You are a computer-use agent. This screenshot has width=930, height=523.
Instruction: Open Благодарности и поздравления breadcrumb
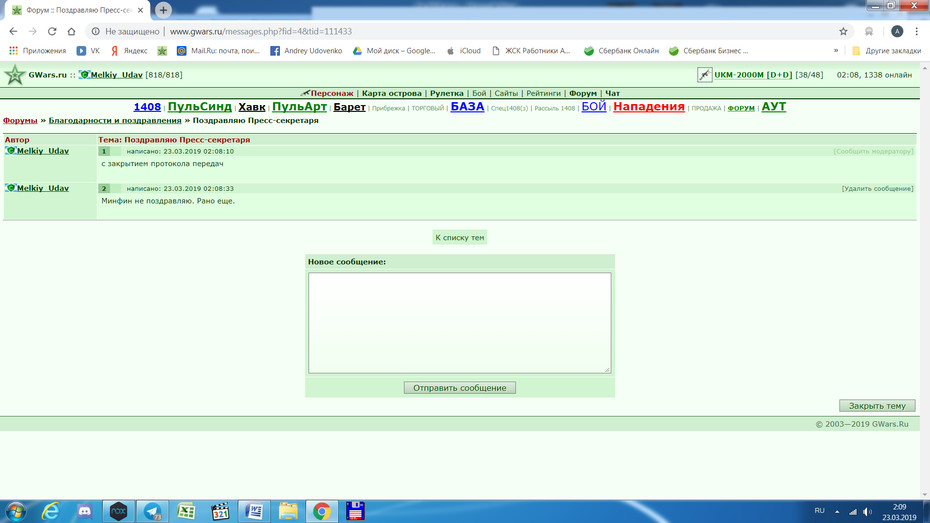(115, 120)
